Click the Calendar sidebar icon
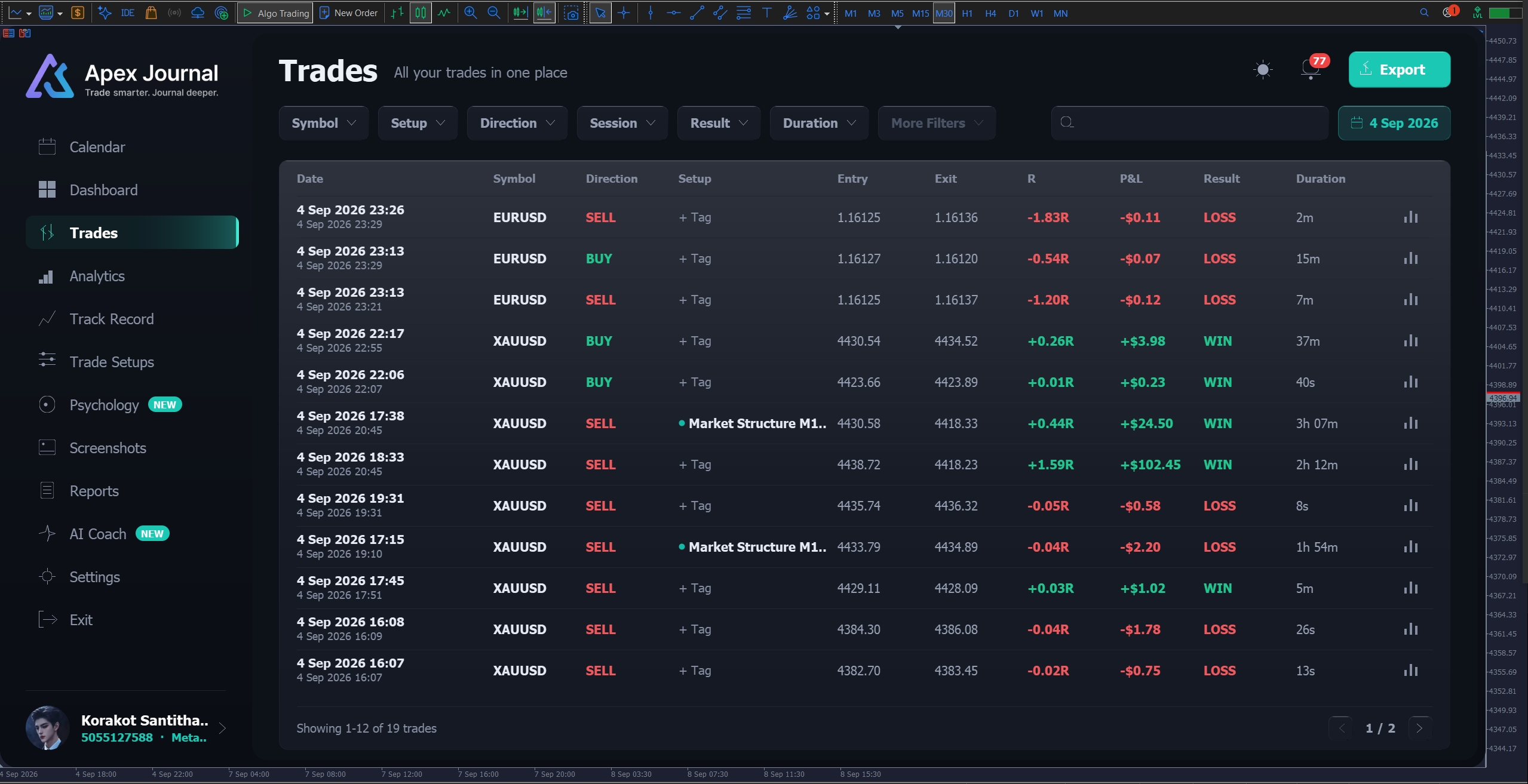The width and height of the screenshot is (1528, 784). (x=47, y=147)
